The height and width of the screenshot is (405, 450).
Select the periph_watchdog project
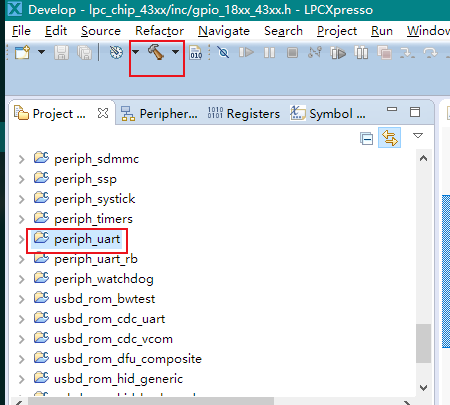[x=104, y=279]
